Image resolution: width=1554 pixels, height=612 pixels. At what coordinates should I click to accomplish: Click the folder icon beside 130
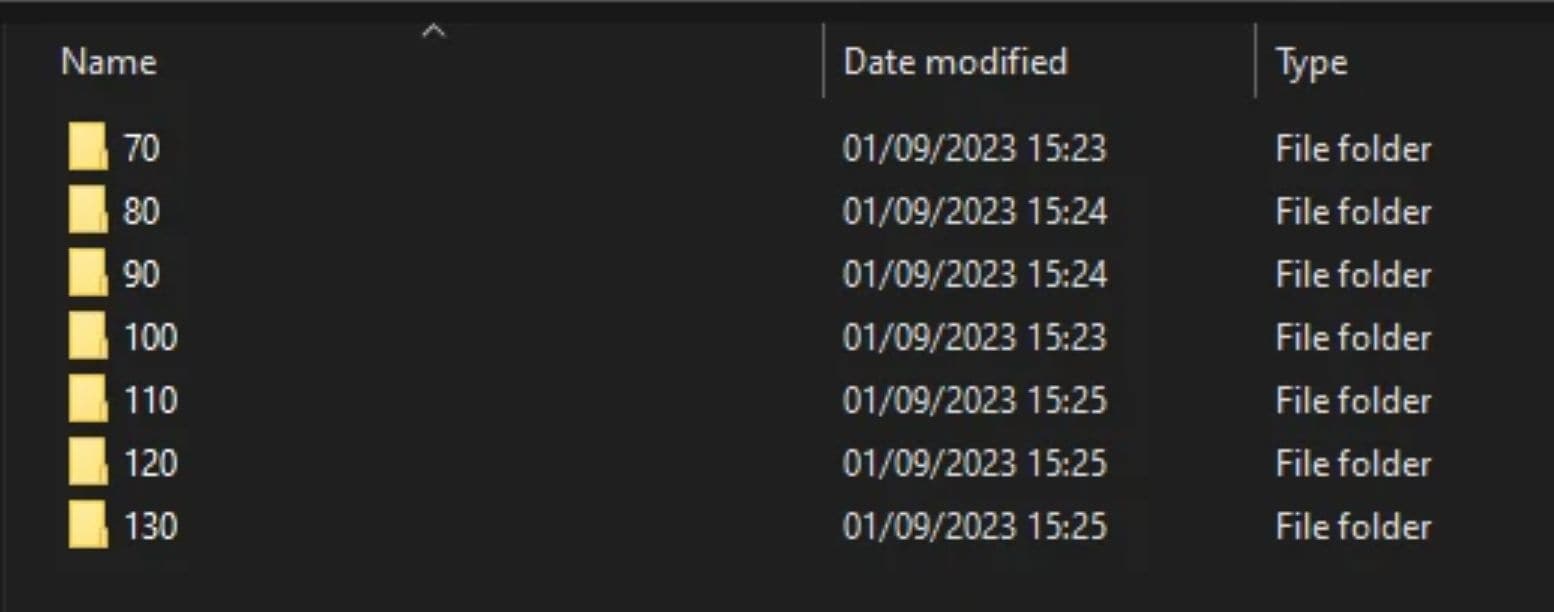pos(88,526)
